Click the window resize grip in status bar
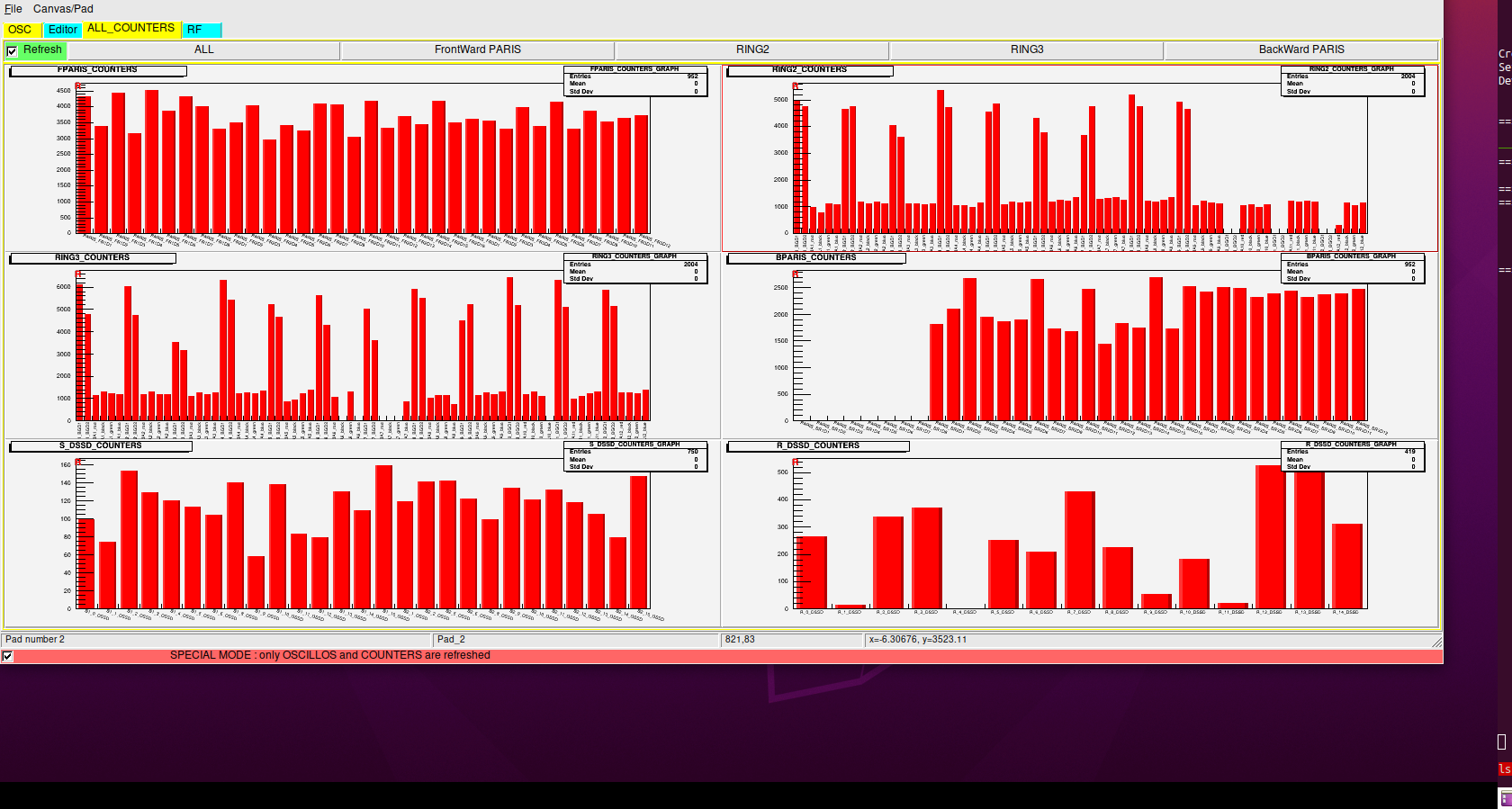The height and width of the screenshot is (809, 1512). [1436, 642]
